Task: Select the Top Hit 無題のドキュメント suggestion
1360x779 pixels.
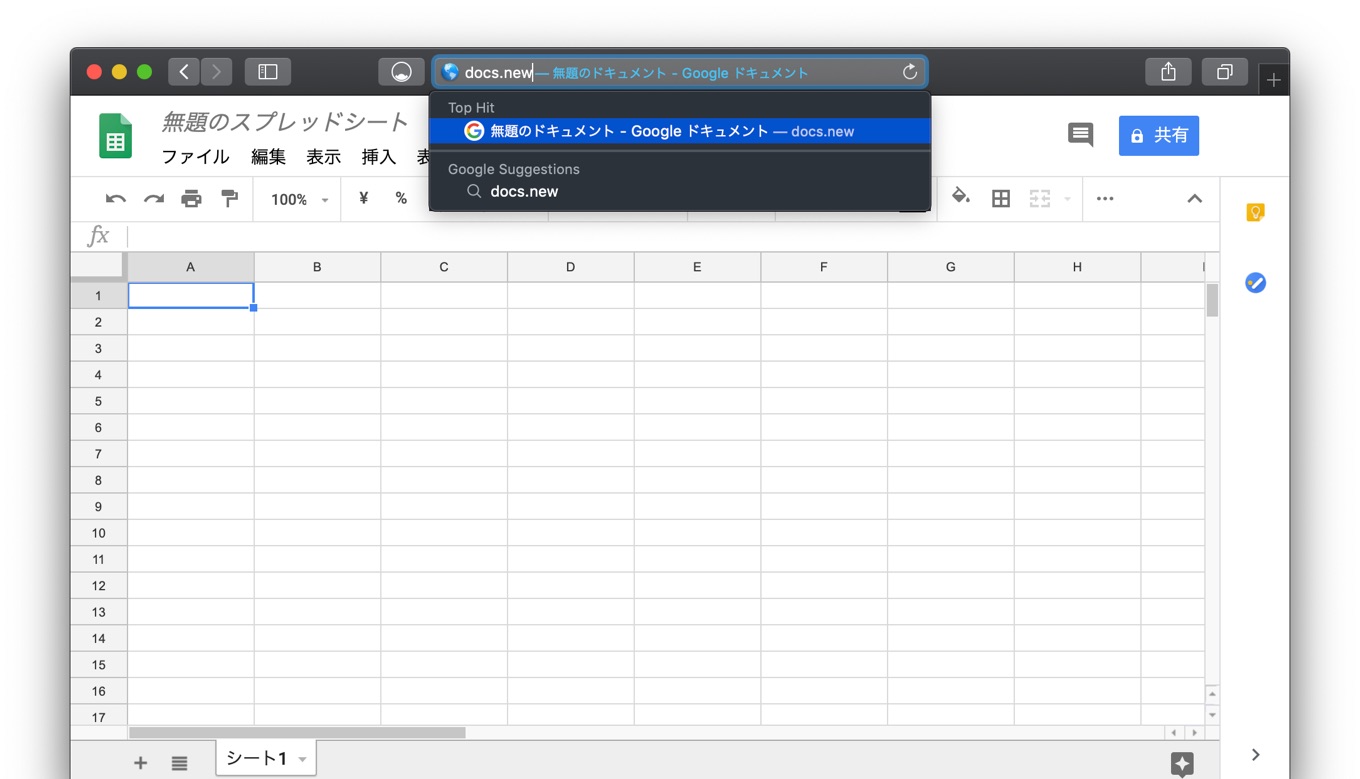Action: [x=680, y=131]
